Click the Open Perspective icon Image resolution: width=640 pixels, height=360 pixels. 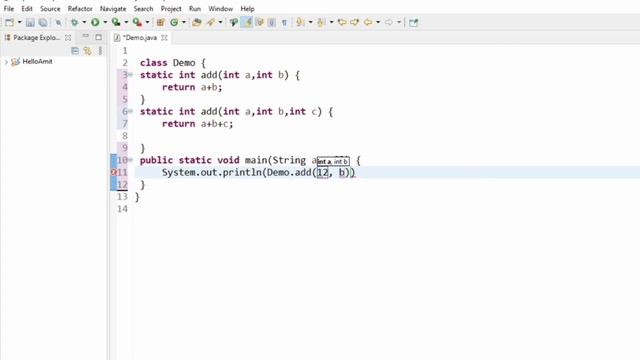(413, 22)
